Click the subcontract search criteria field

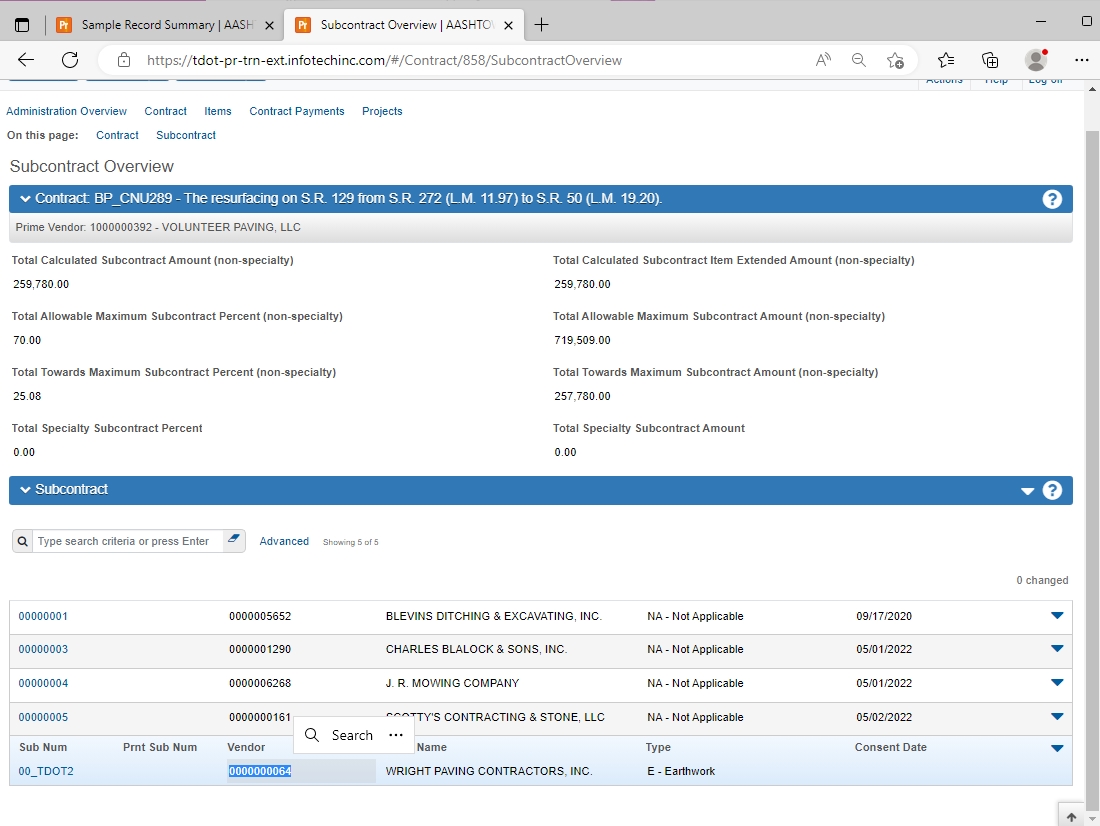(128, 541)
